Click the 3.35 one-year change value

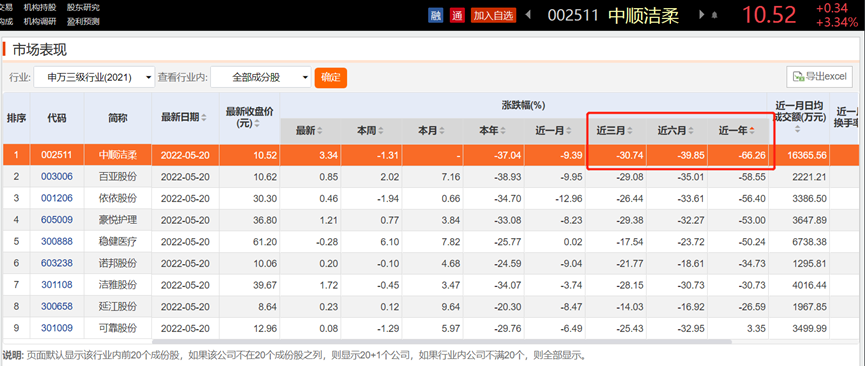[756, 328]
